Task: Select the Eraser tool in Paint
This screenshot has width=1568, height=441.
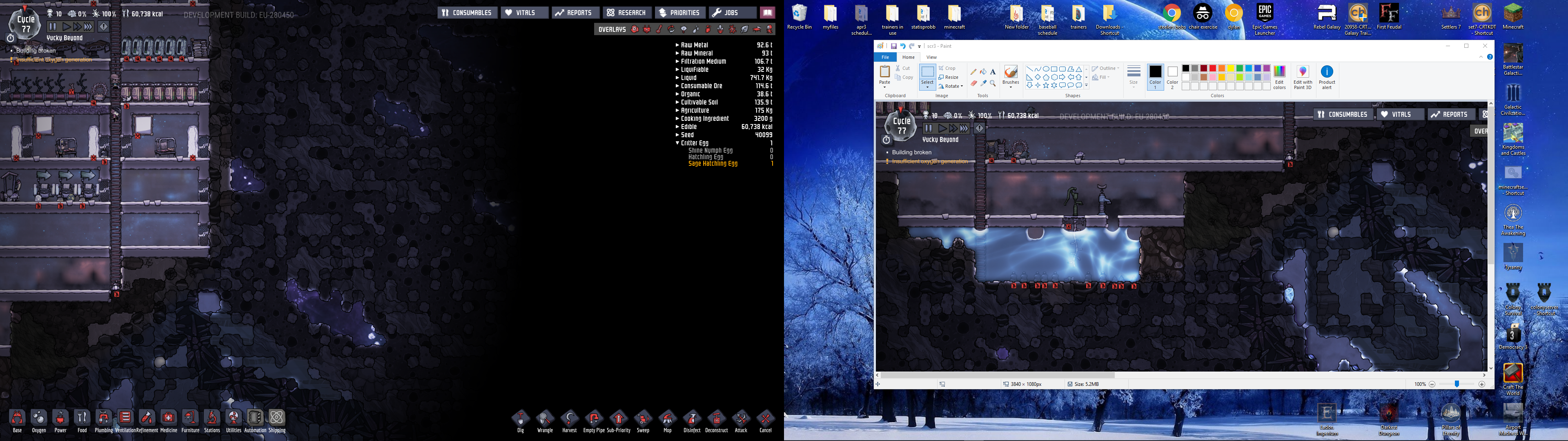Action: pos(973,83)
